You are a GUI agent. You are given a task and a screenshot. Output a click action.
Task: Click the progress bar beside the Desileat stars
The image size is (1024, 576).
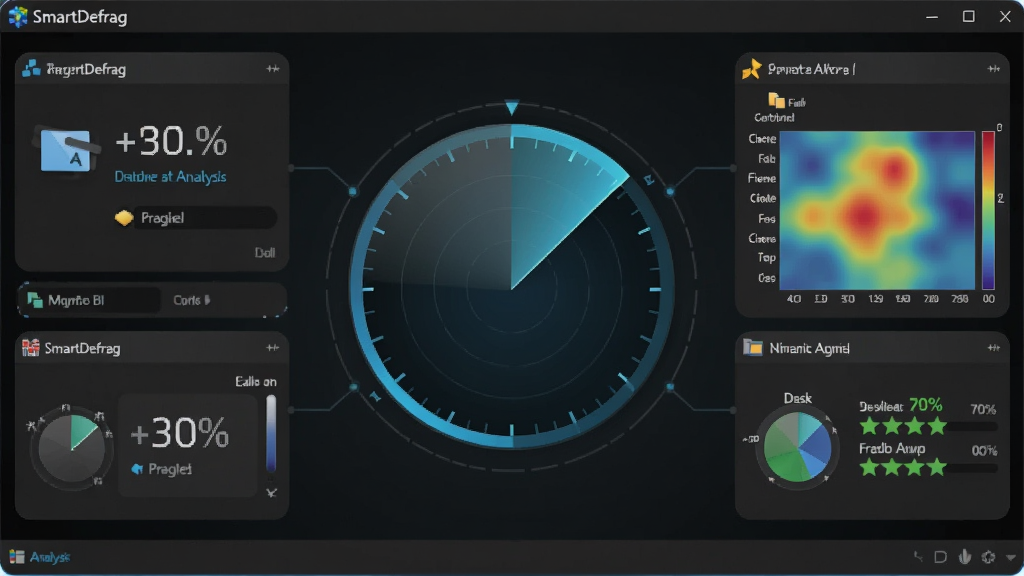972,426
